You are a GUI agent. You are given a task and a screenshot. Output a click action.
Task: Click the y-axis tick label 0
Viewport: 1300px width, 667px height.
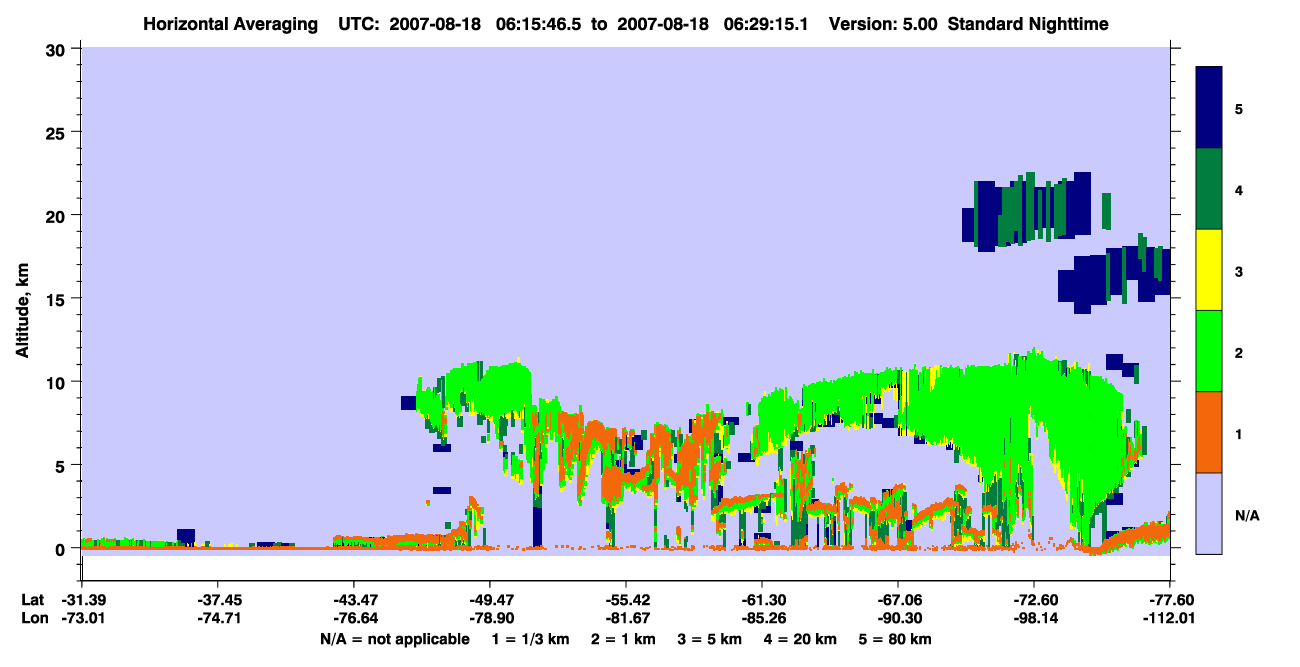click(62, 548)
